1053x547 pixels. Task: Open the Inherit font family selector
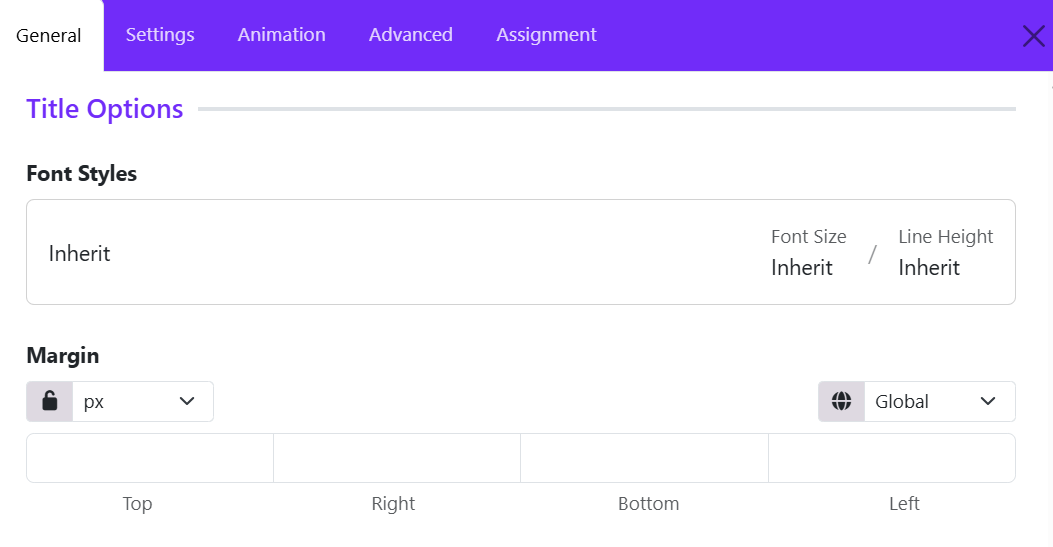click(79, 254)
